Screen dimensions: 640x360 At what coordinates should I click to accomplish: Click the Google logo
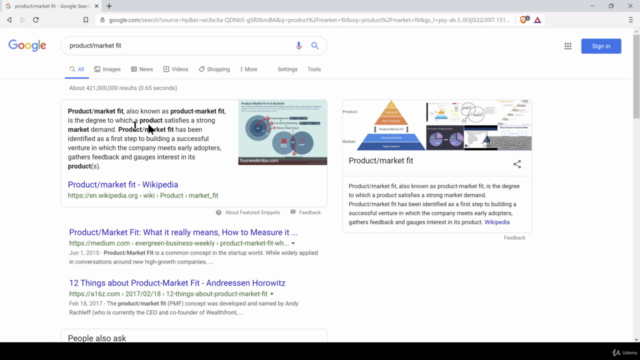coord(27,45)
